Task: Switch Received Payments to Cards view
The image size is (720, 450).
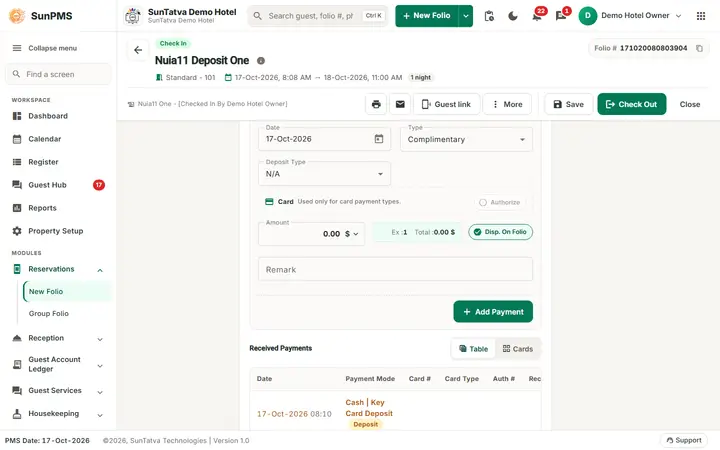Action: coord(518,349)
